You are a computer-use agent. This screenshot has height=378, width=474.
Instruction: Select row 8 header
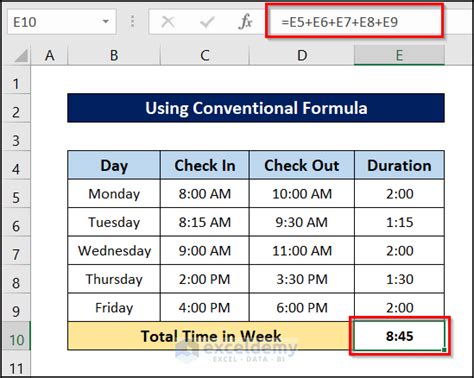tap(16, 279)
